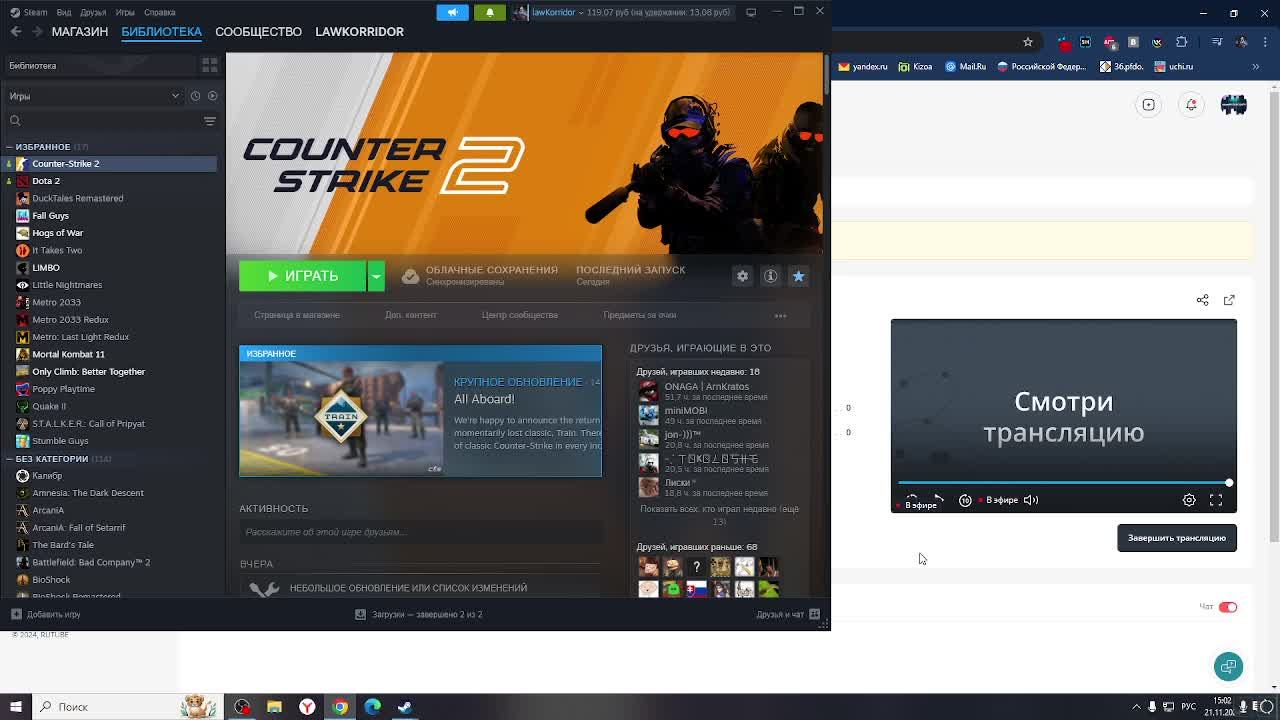Show Counter-Strike 2 game info

pos(770,276)
